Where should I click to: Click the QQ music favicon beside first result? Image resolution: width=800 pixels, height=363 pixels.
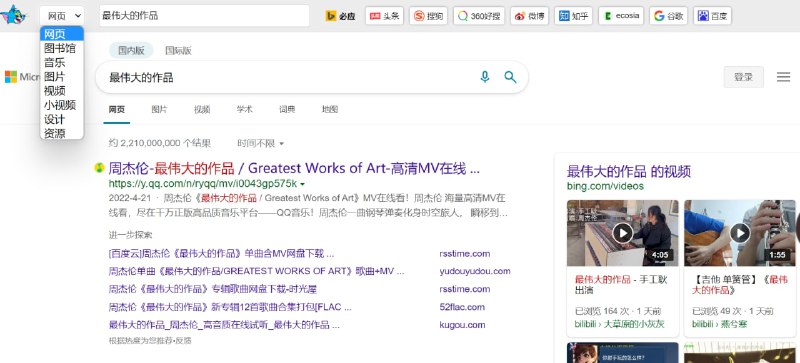coord(99,167)
